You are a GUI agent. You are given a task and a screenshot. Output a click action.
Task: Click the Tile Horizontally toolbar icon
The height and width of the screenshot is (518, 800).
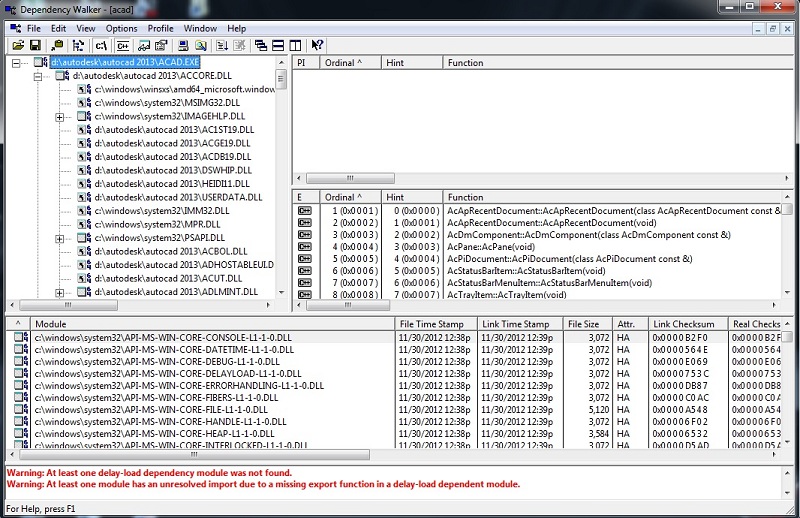[278, 45]
